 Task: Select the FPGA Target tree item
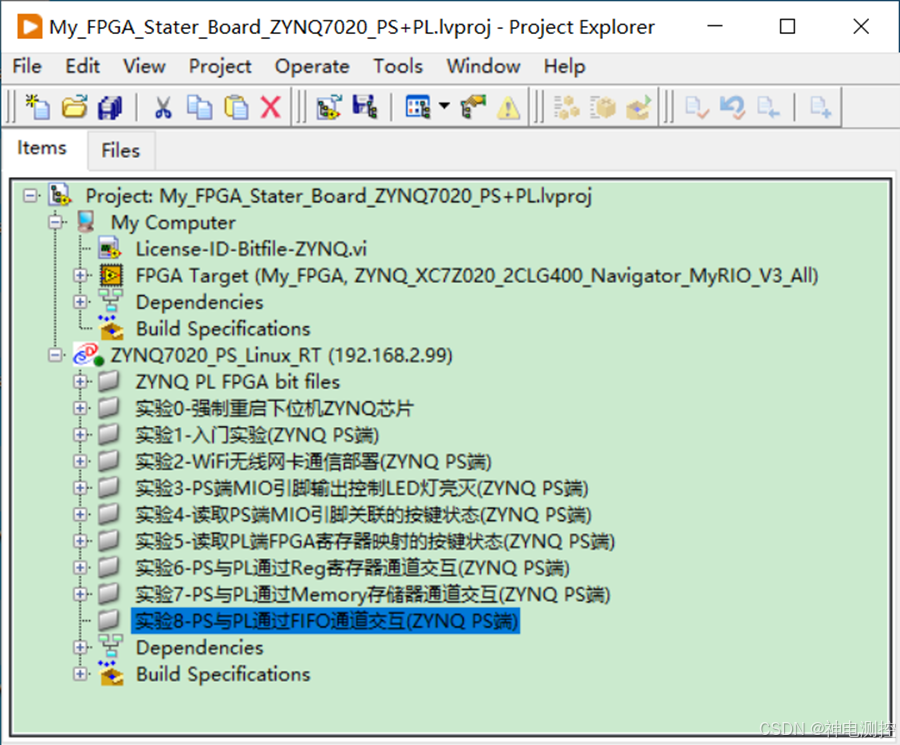(477, 276)
